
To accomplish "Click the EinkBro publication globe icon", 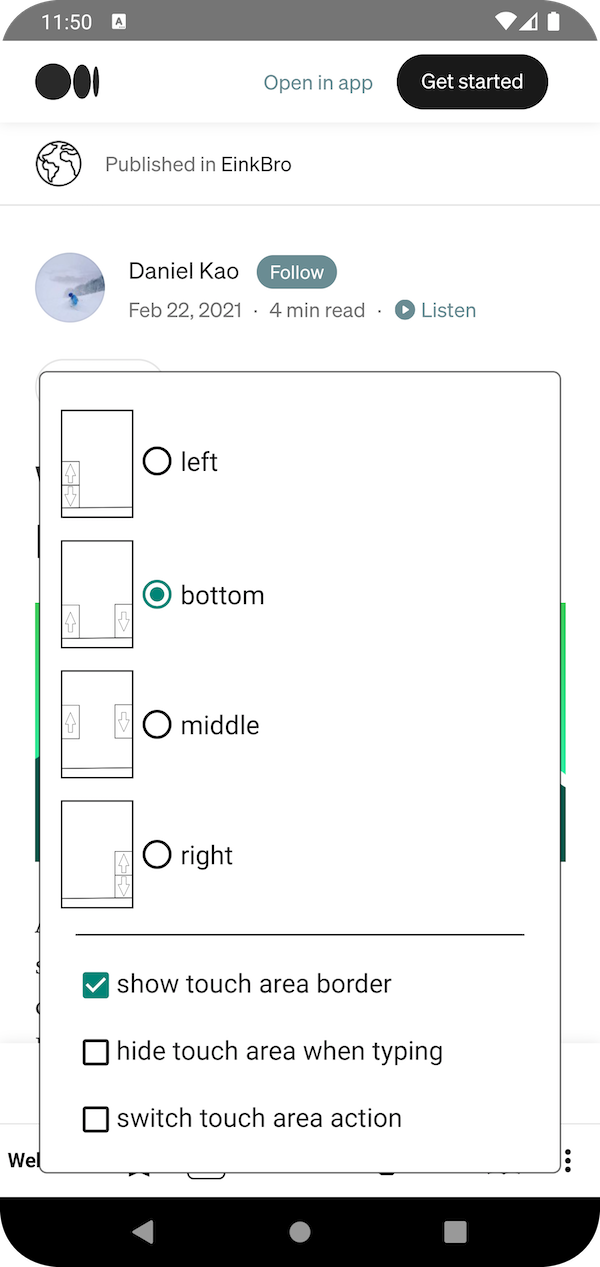I will click(x=59, y=164).
